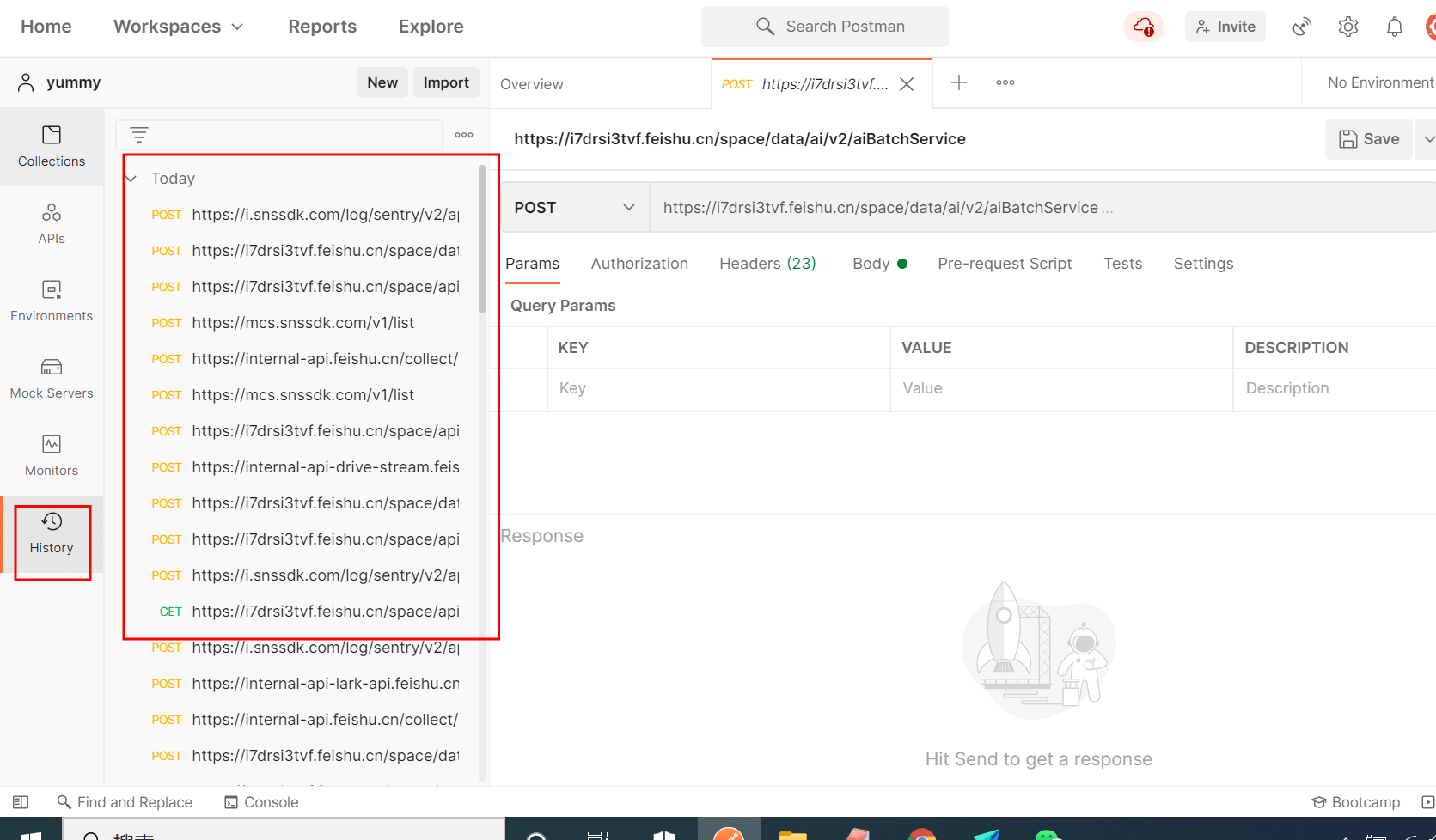Viewport: 1436px width, 840px height.
Task: Open the Reports page
Action: coord(322,27)
